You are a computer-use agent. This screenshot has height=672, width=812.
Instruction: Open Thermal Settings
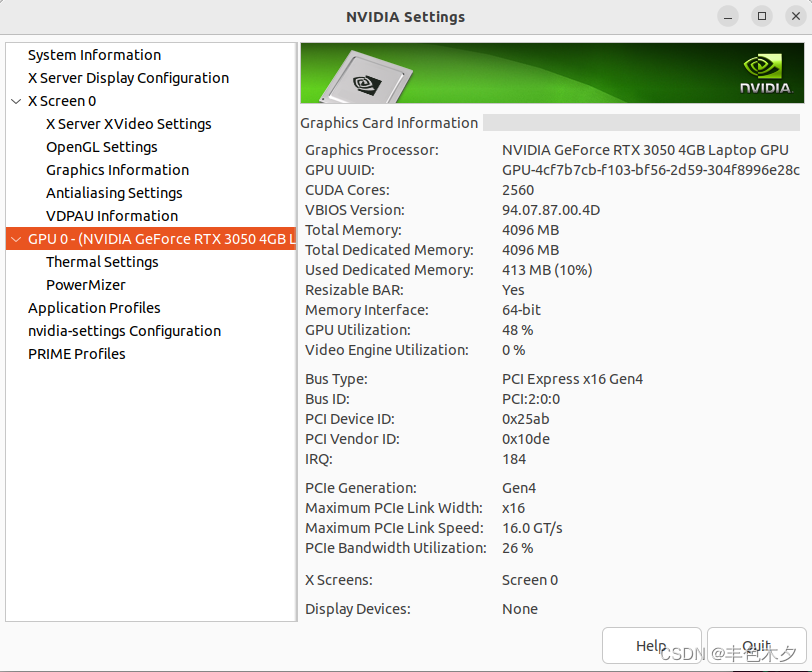click(102, 262)
